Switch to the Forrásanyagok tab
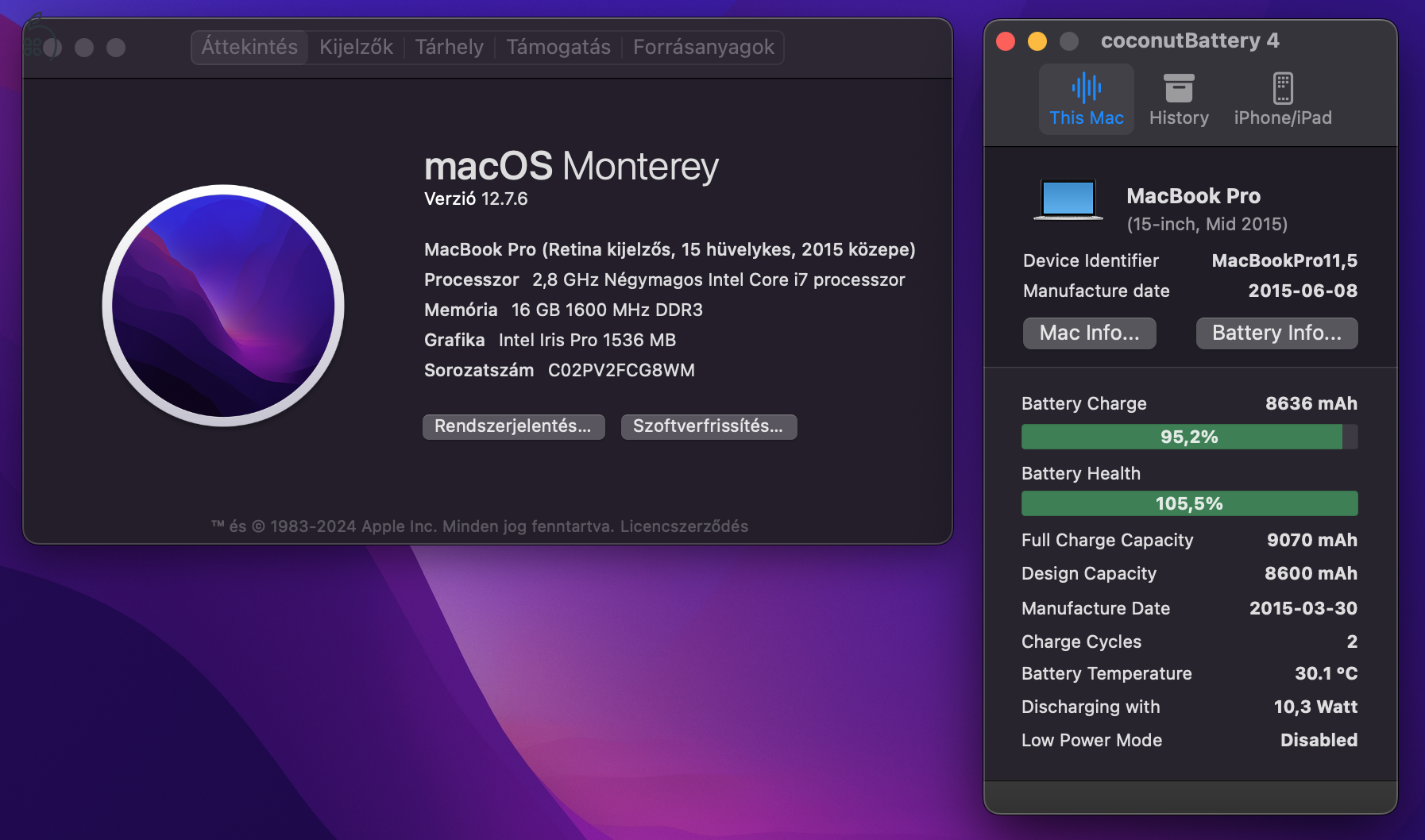The image size is (1425, 840). click(x=703, y=47)
